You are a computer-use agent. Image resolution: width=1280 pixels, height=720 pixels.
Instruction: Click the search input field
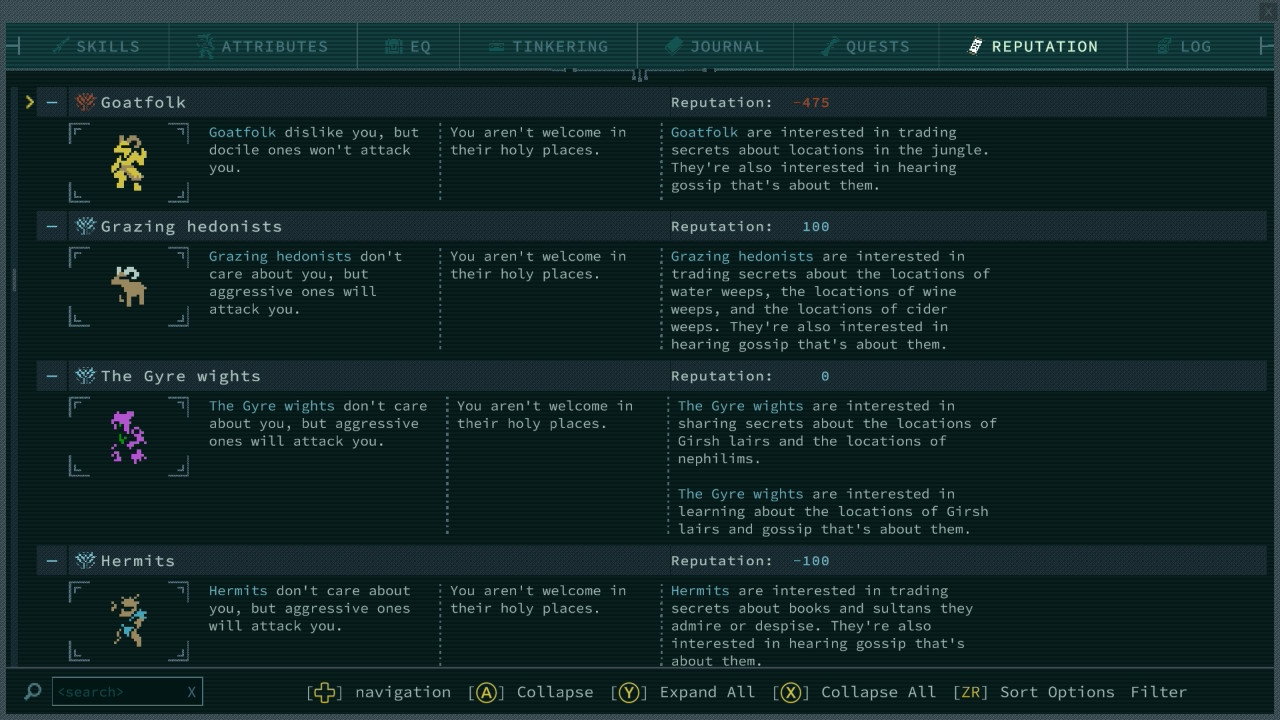tap(118, 692)
